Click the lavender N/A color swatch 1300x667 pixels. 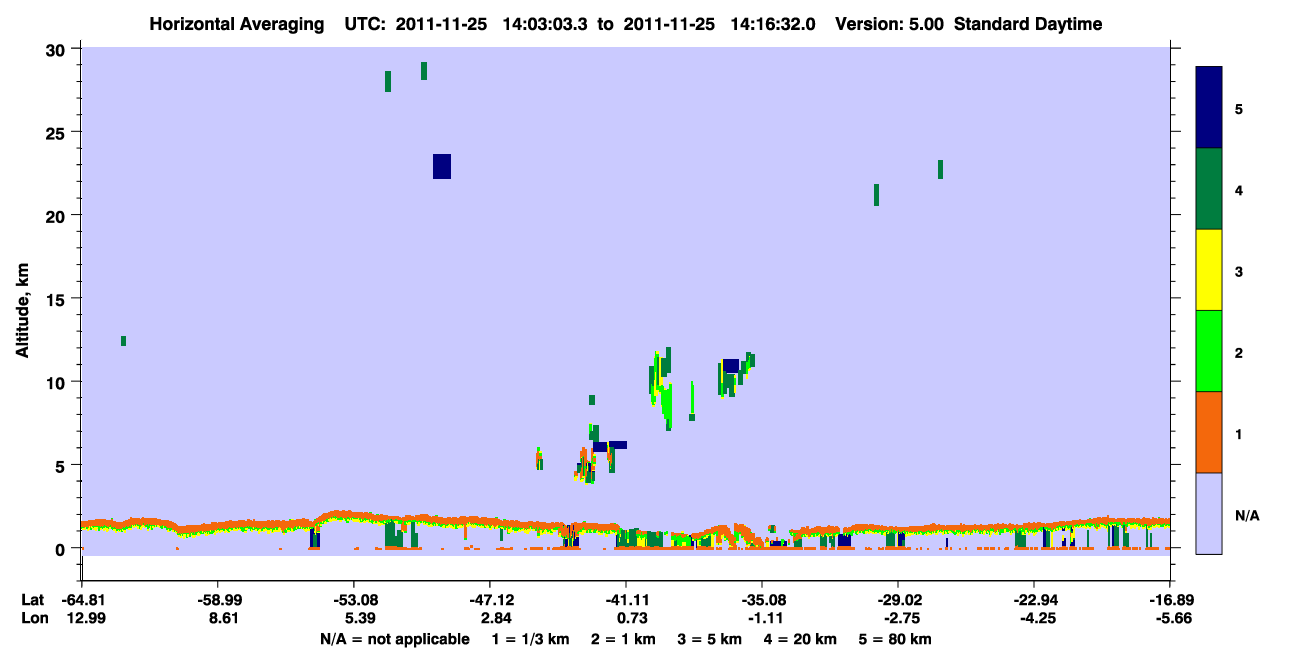click(1209, 513)
